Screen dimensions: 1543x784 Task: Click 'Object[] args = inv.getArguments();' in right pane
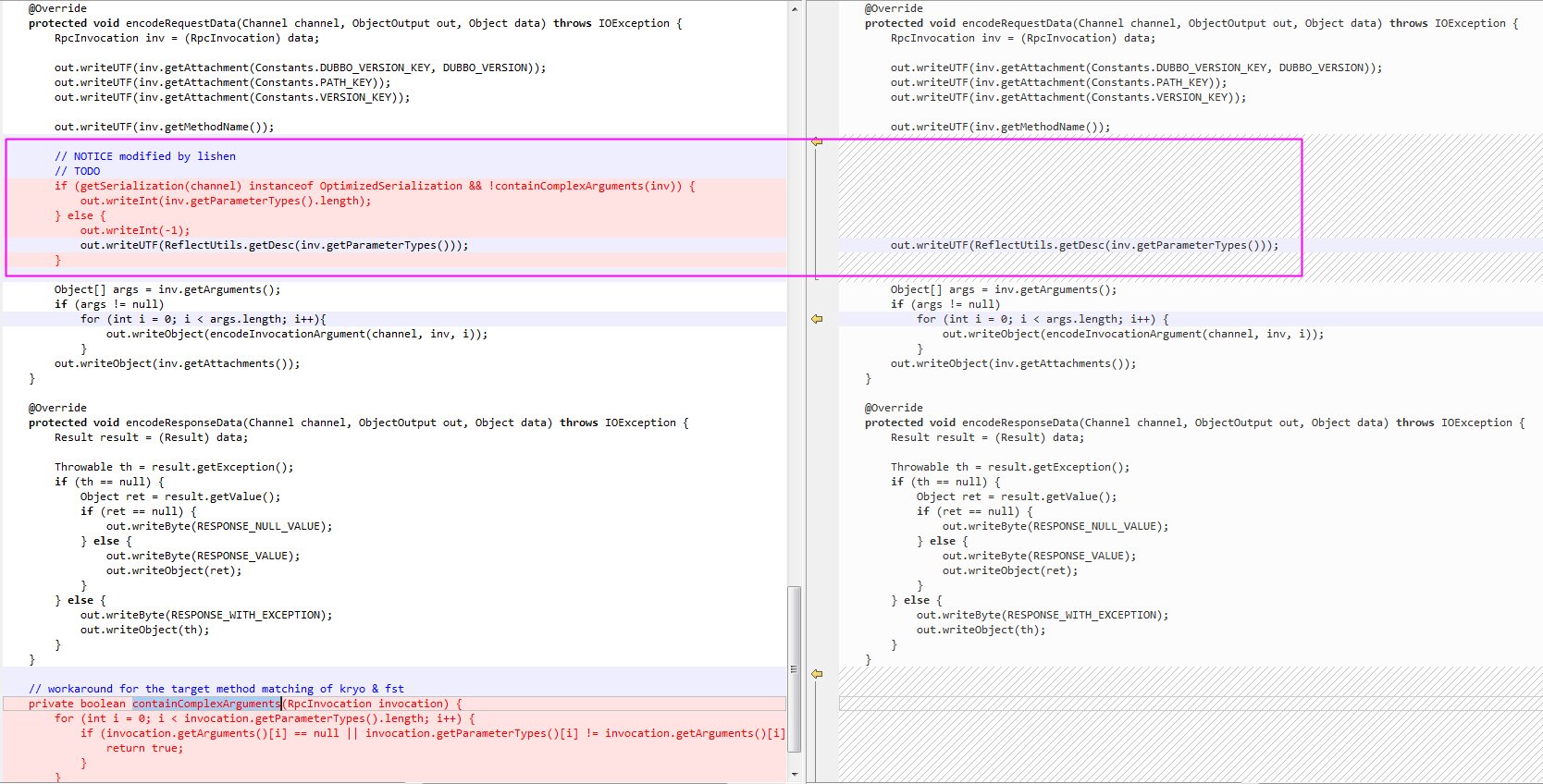point(1004,289)
